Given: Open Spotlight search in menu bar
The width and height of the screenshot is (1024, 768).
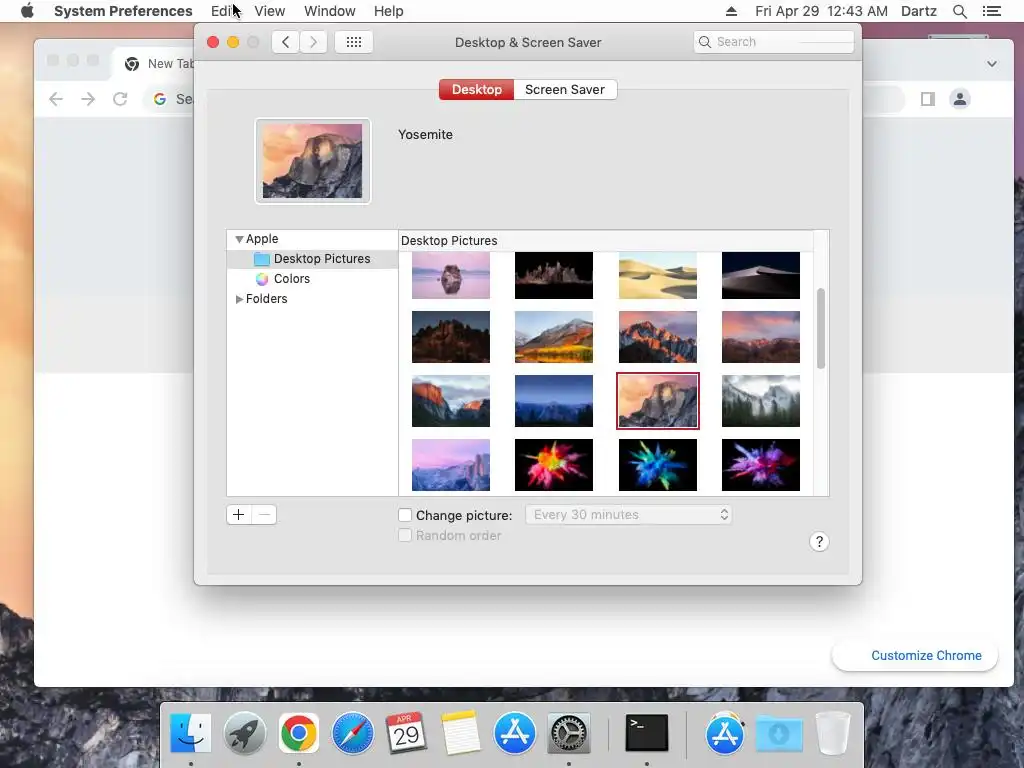Looking at the screenshot, I should click(959, 11).
